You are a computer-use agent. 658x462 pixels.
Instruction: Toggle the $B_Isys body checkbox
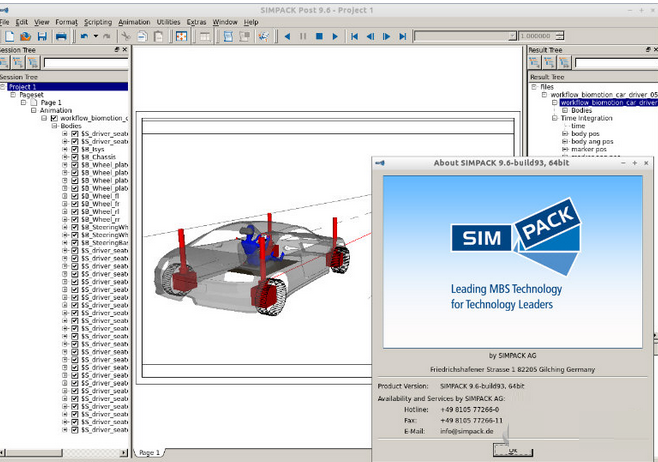[x=75, y=149]
